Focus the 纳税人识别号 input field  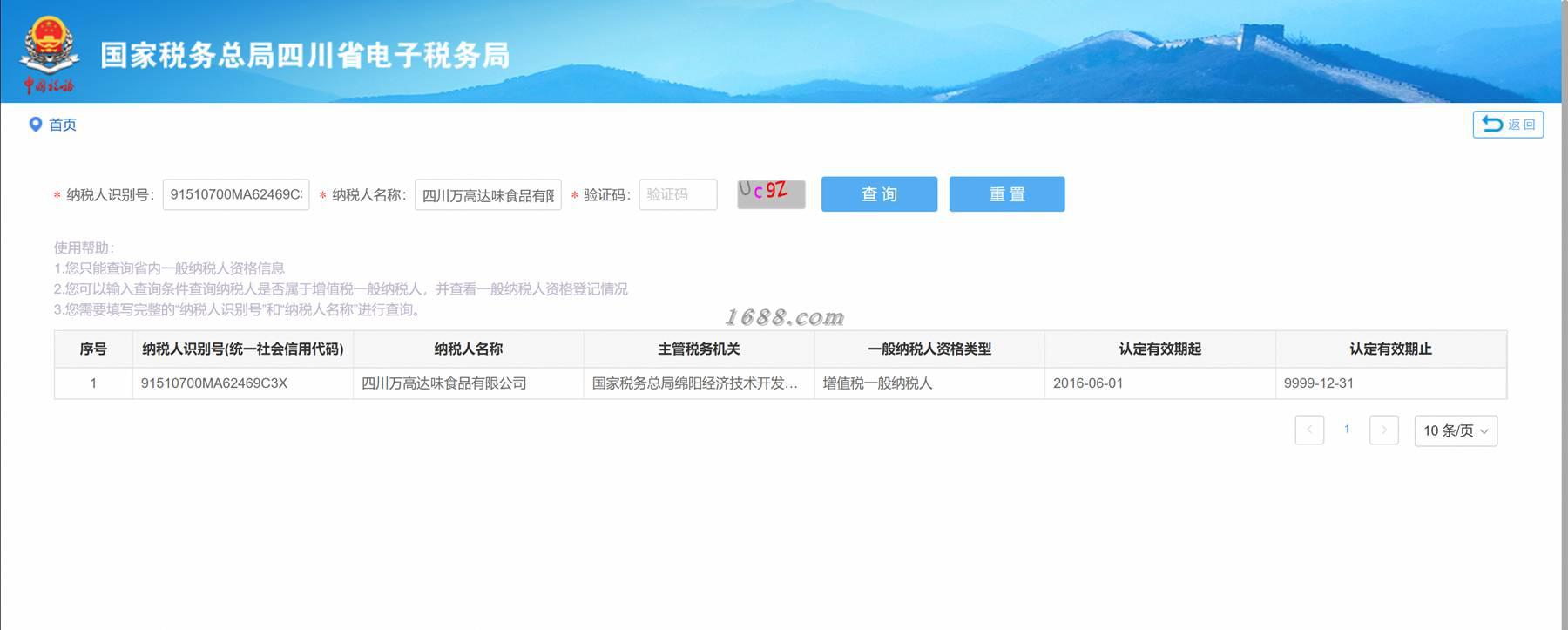point(236,194)
